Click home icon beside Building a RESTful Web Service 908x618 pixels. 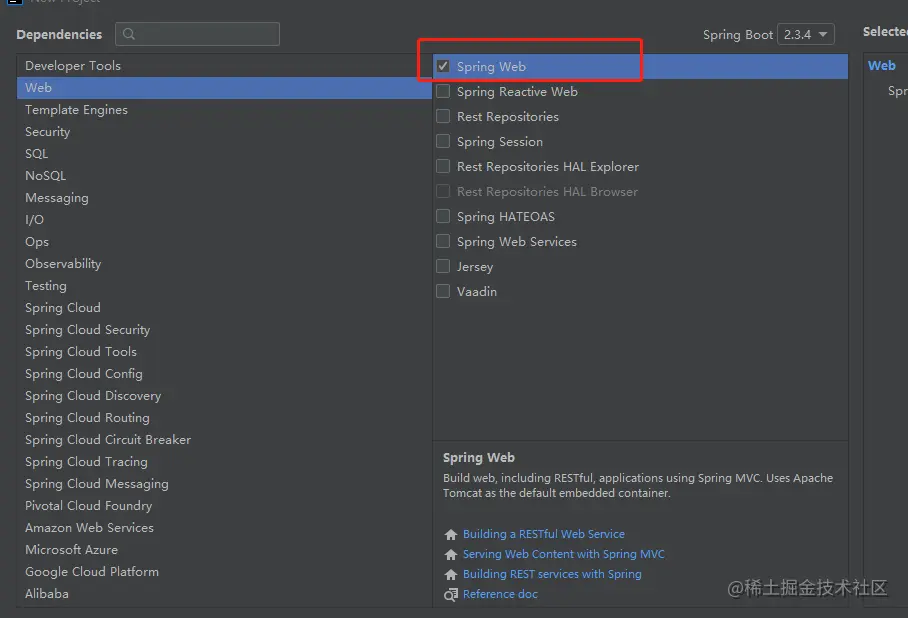point(451,534)
